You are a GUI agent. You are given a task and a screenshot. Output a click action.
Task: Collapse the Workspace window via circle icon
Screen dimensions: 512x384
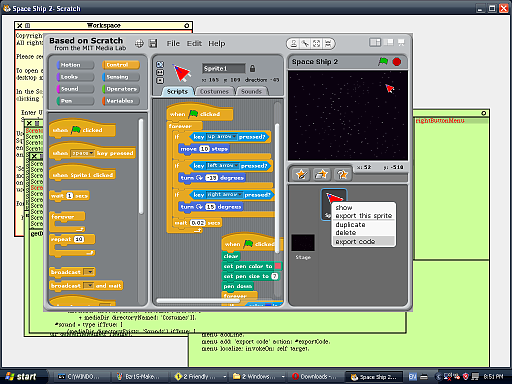(187, 25)
